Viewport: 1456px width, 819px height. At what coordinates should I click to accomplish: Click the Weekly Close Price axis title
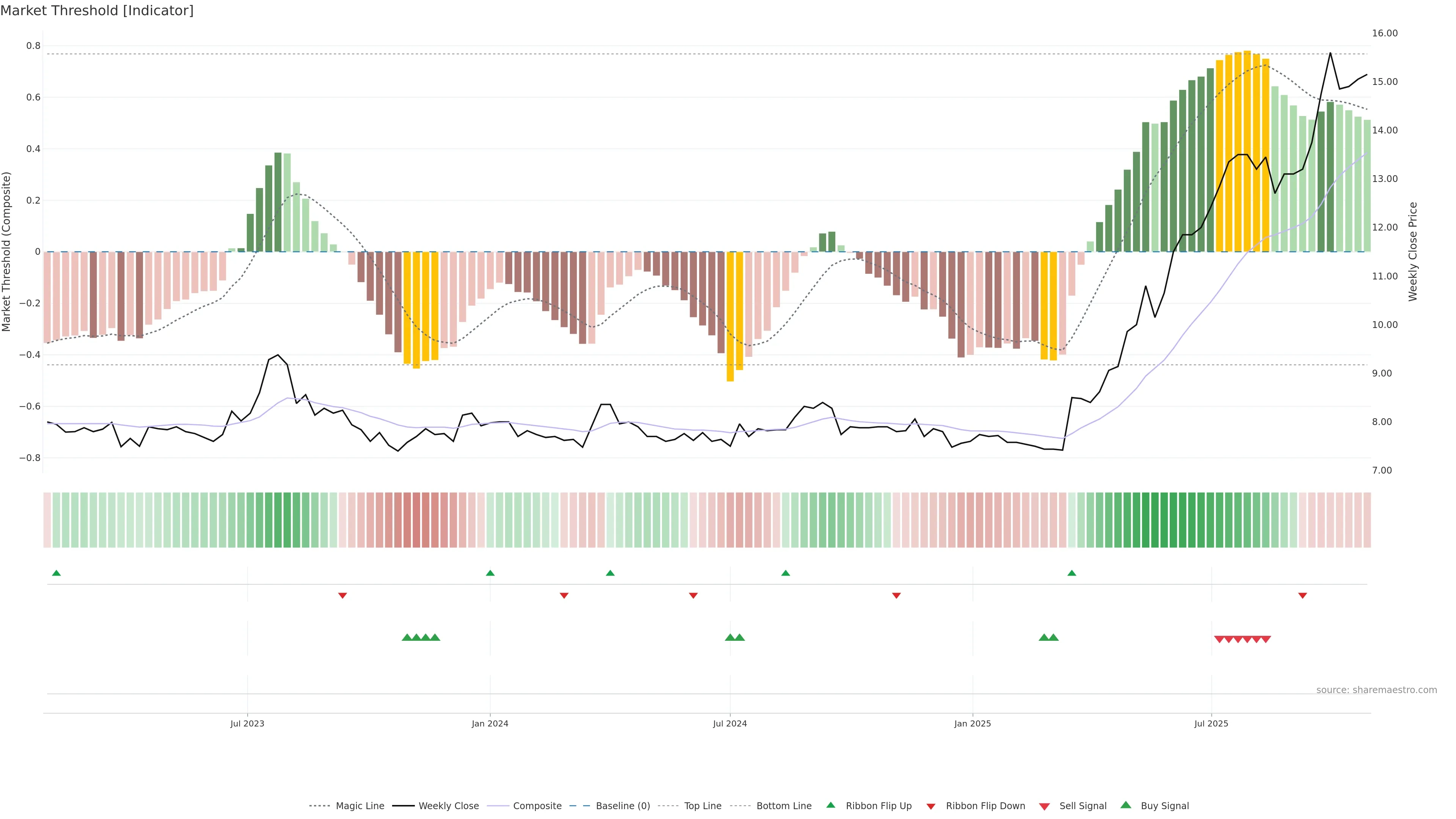pyautogui.click(x=1413, y=251)
